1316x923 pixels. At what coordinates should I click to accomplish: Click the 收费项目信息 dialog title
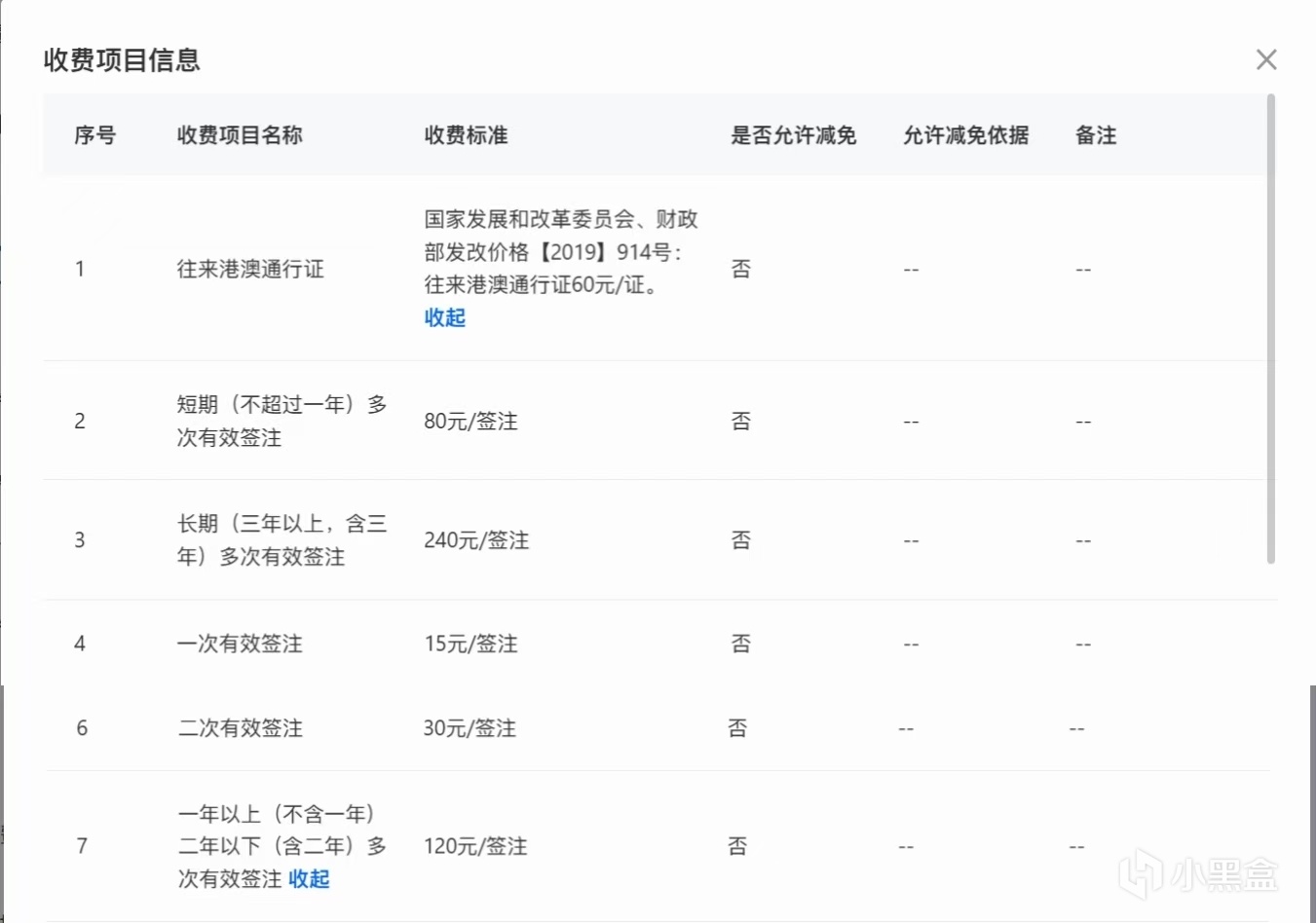pos(122,59)
